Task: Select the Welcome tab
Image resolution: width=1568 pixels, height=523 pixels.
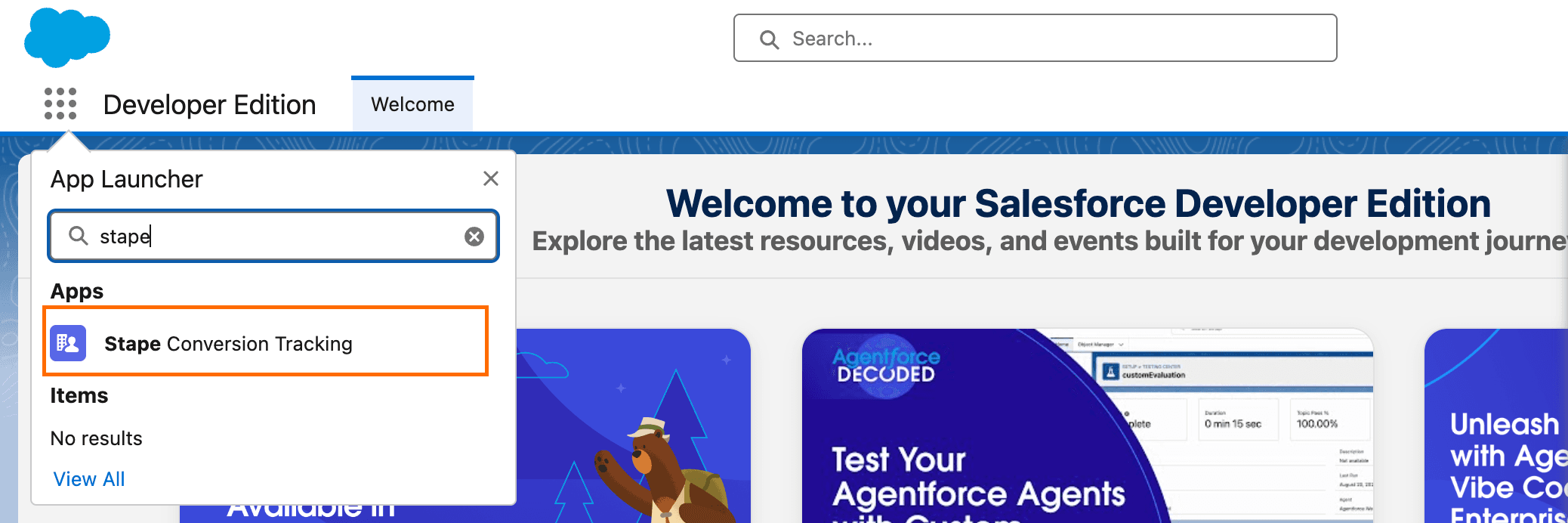Action: [x=412, y=104]
